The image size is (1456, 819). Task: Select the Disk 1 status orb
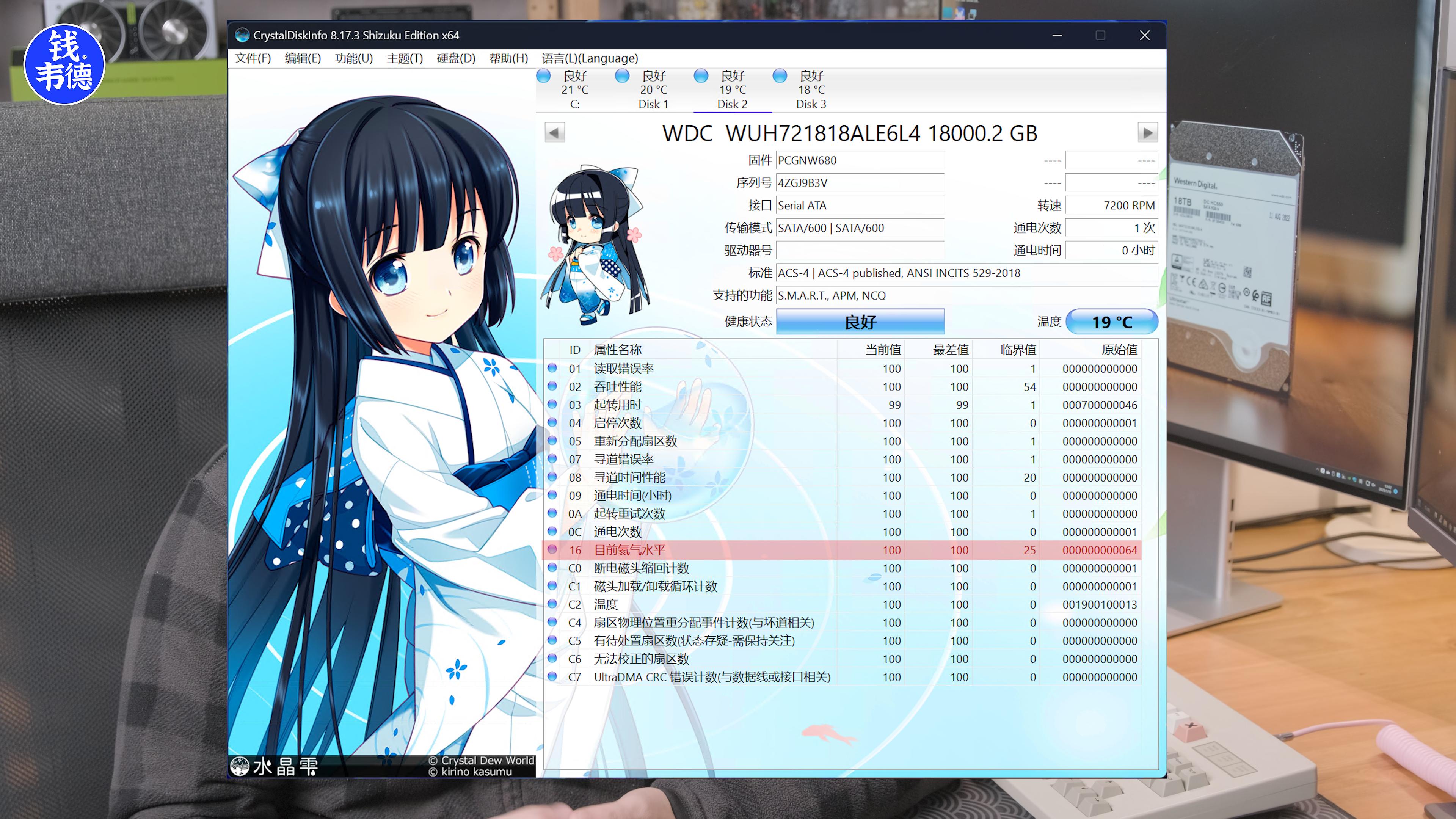pos(622,76)
